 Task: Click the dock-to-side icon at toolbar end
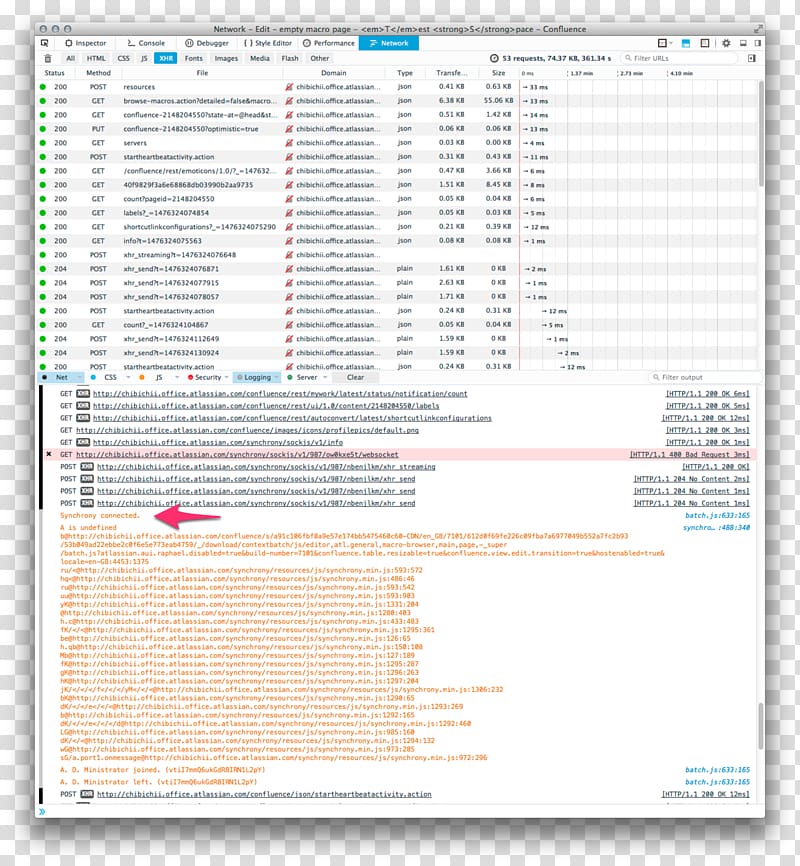point(757,43)
